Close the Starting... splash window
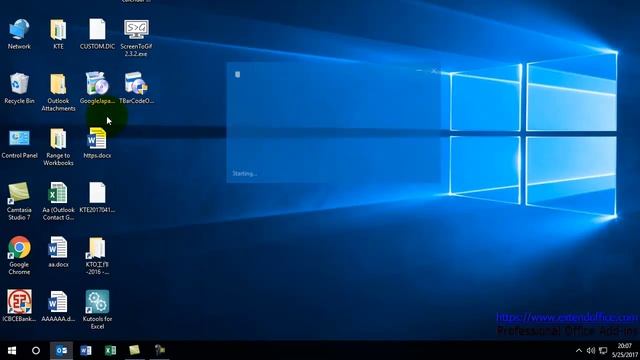Screen dimensions: 640x360 click(x=434, y=71)
